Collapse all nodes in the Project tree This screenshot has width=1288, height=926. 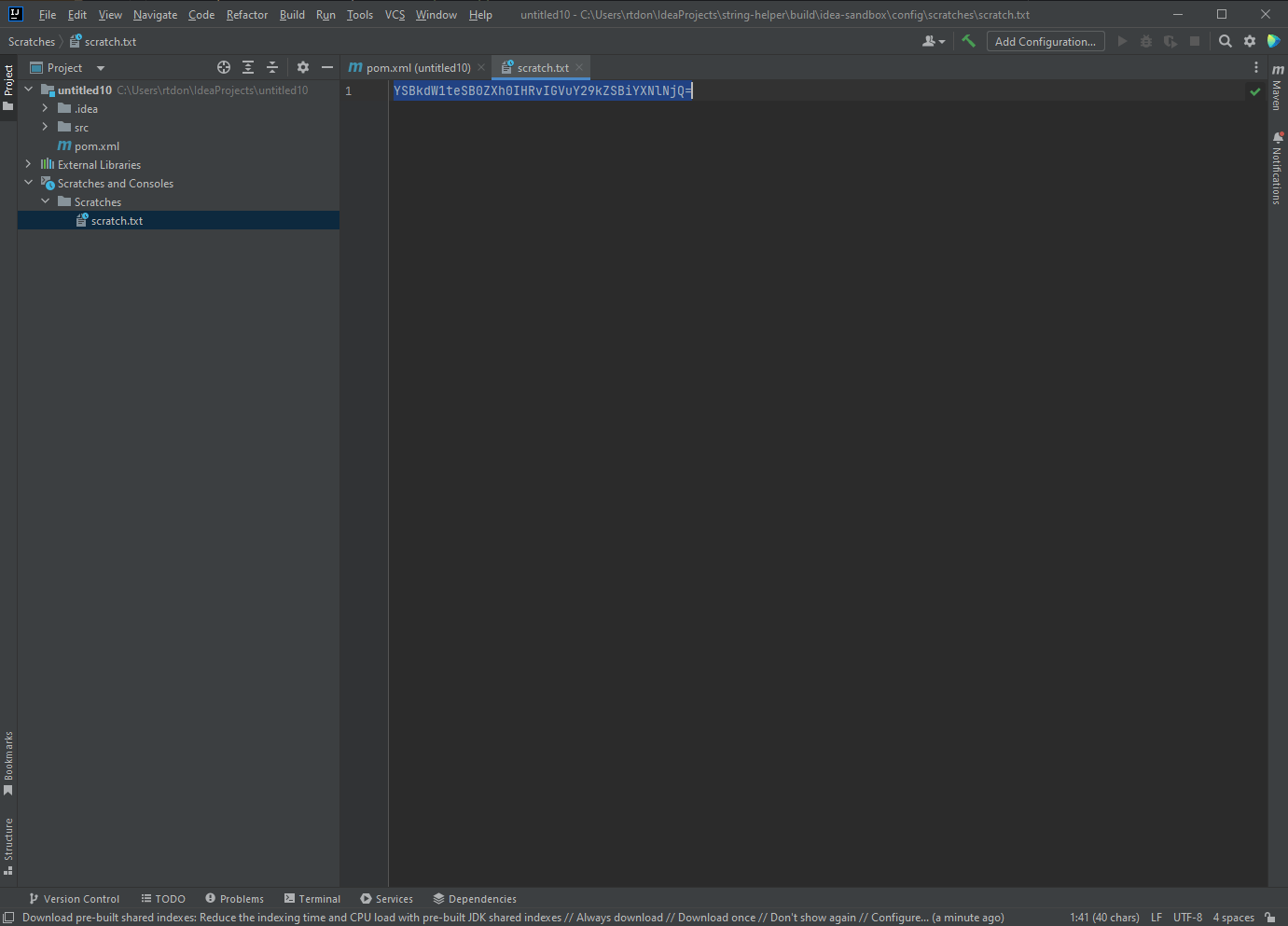[271, 67]
